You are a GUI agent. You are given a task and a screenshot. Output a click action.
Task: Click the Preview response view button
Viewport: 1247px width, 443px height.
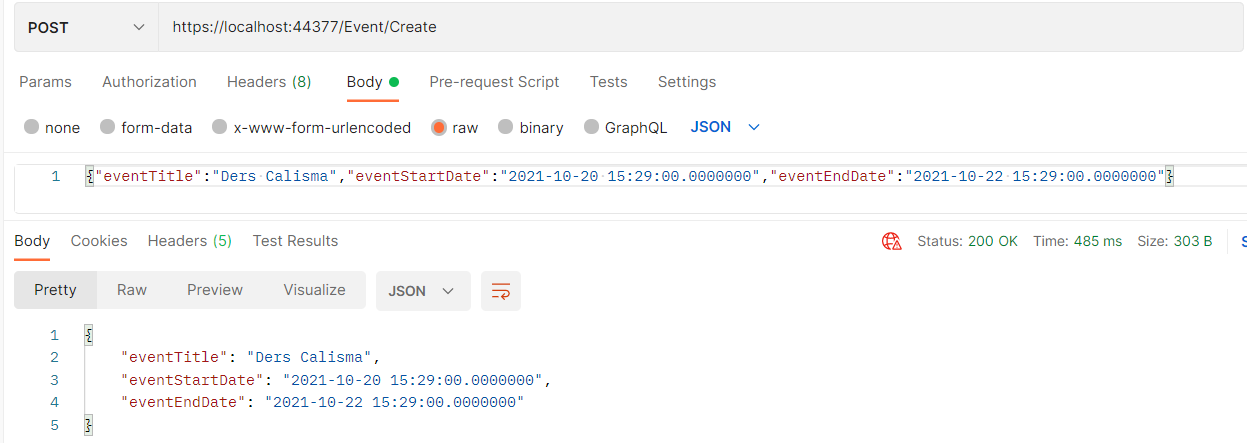click(215, 290)
